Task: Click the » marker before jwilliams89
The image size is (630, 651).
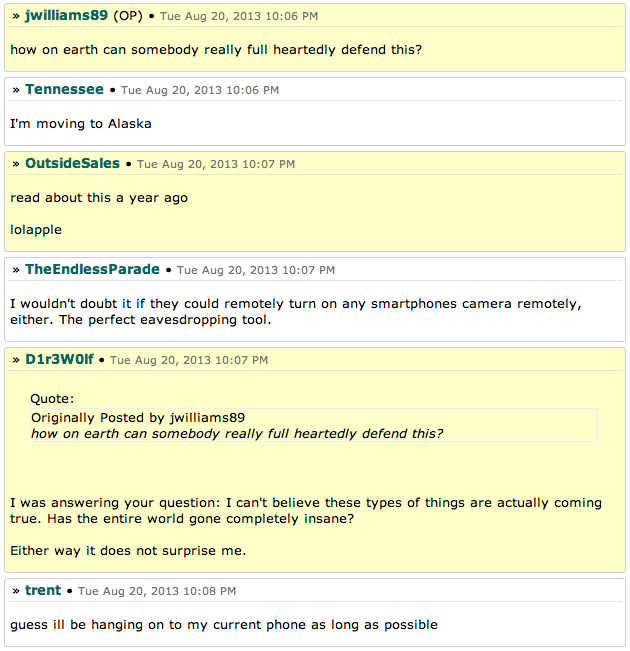Action: tap(16, 16)
